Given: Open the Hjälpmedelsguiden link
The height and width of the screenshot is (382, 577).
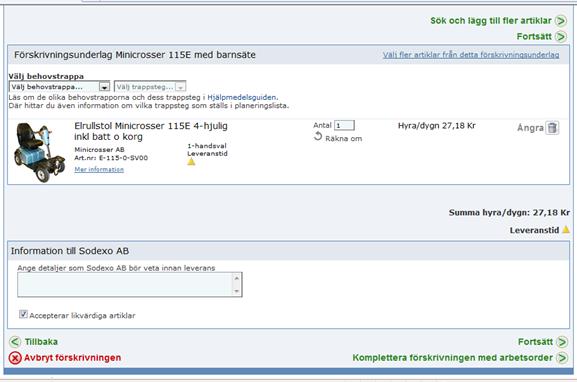Looking at the screenshot, I should pos(241,98).
